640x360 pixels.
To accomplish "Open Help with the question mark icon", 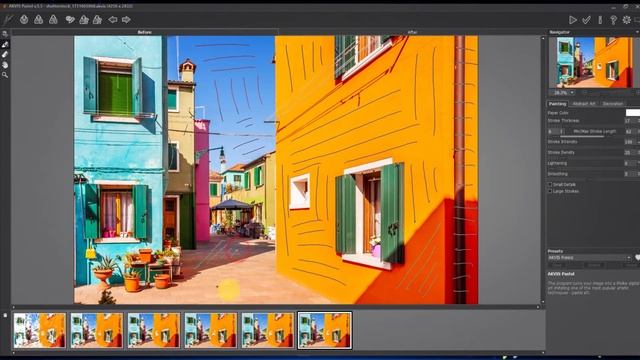I will tap(613, 20).
